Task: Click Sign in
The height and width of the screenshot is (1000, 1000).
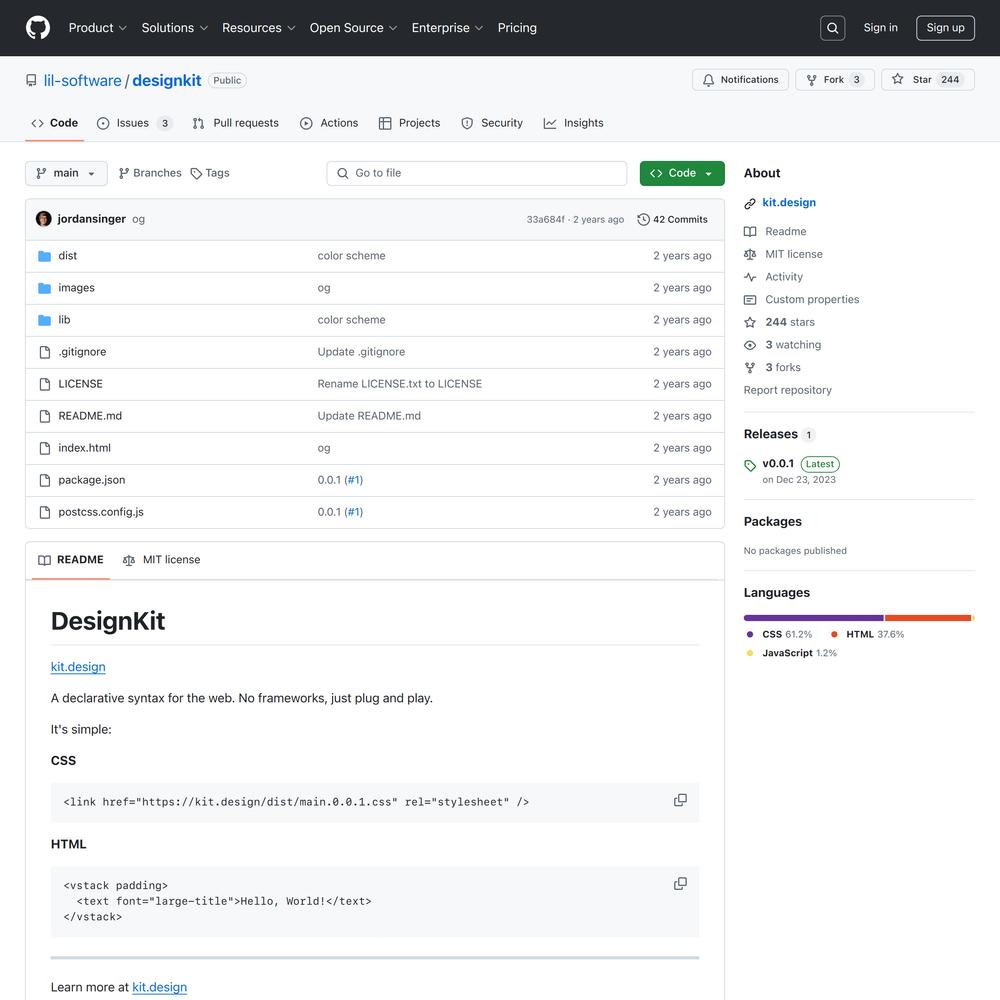Action: (880, 27)
